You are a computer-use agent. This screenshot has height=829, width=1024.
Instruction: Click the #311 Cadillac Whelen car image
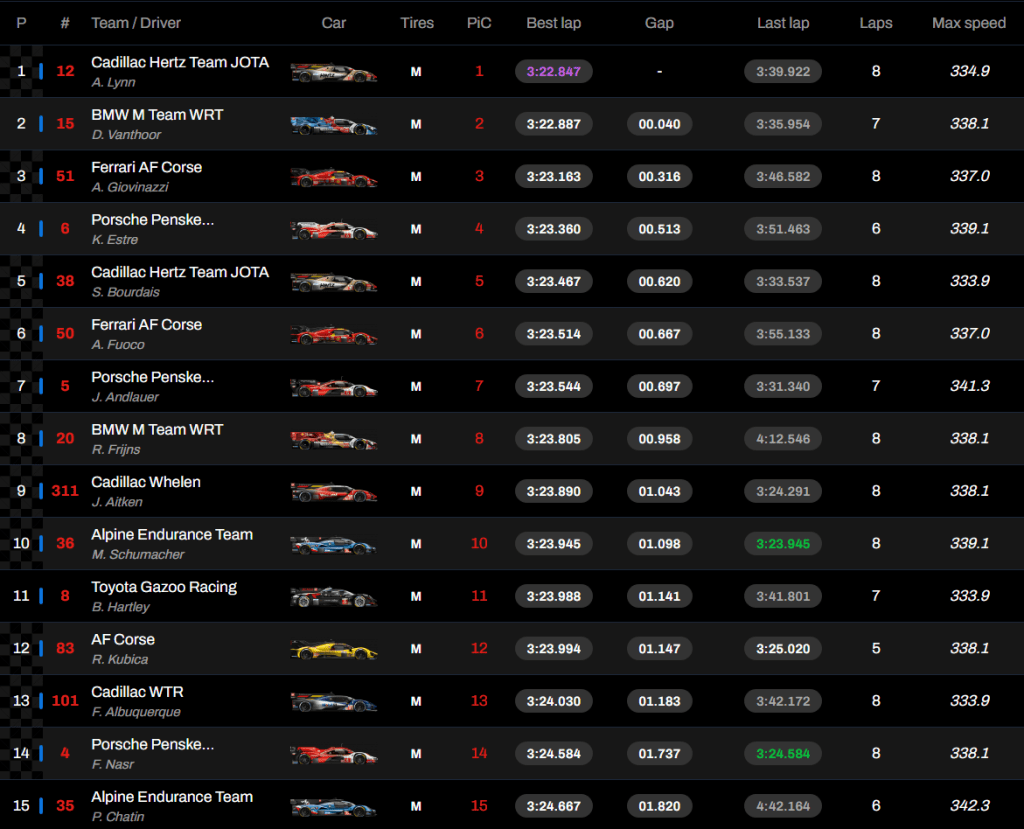(x=334, y=491)
